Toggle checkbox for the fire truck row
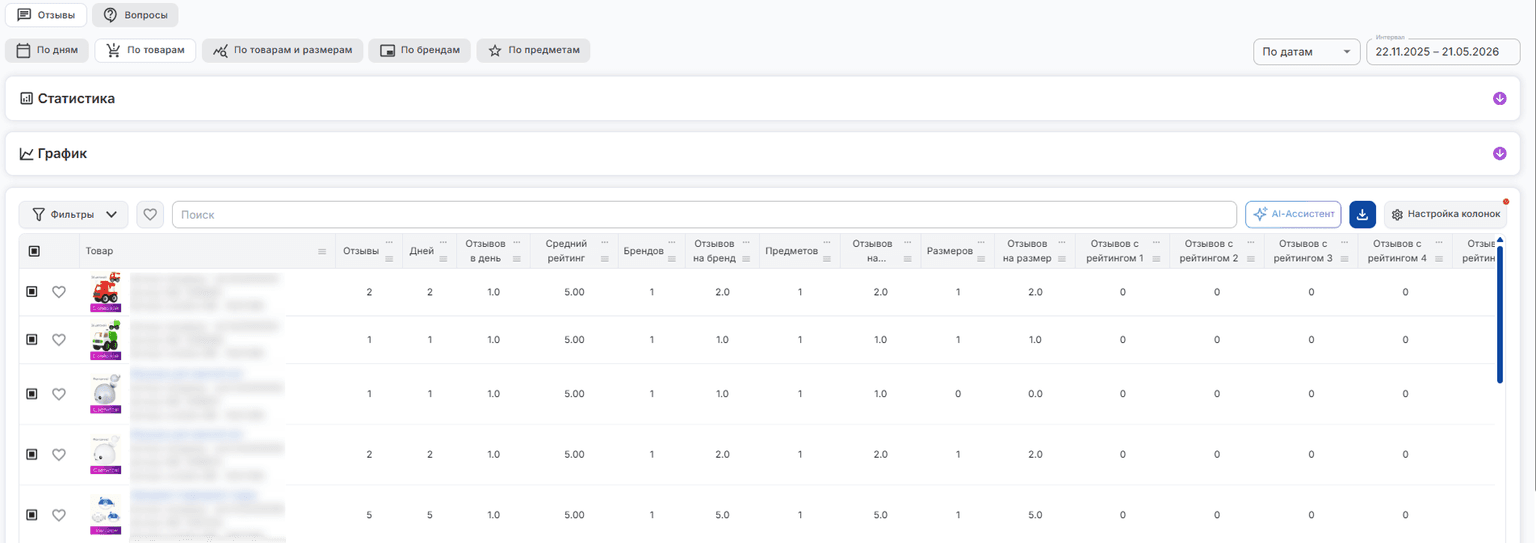Screen dimensions: 1536x543 (x=32, y=292)
